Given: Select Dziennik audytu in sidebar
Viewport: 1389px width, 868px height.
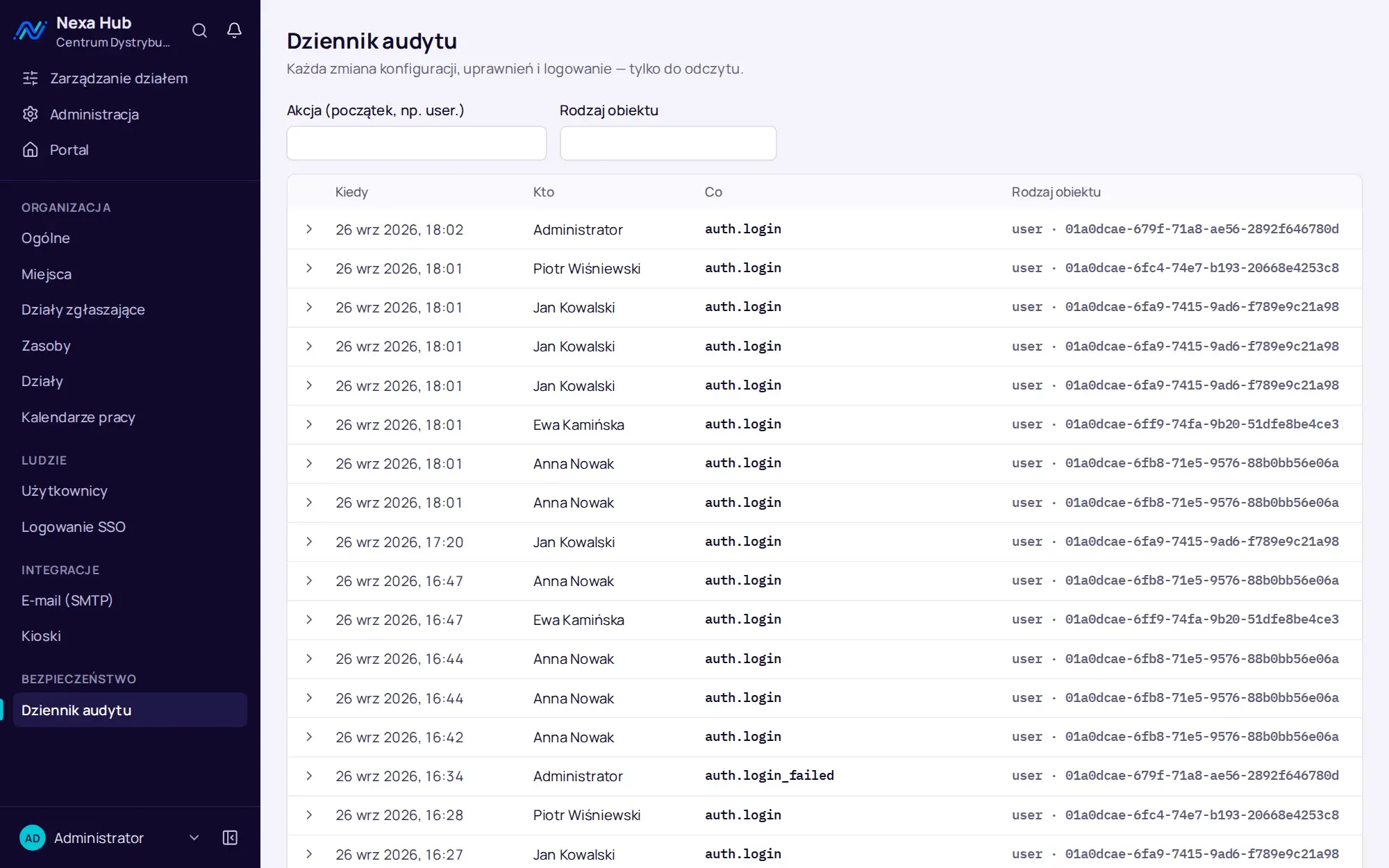Looking at the screenshot, I should click(130, 710).
